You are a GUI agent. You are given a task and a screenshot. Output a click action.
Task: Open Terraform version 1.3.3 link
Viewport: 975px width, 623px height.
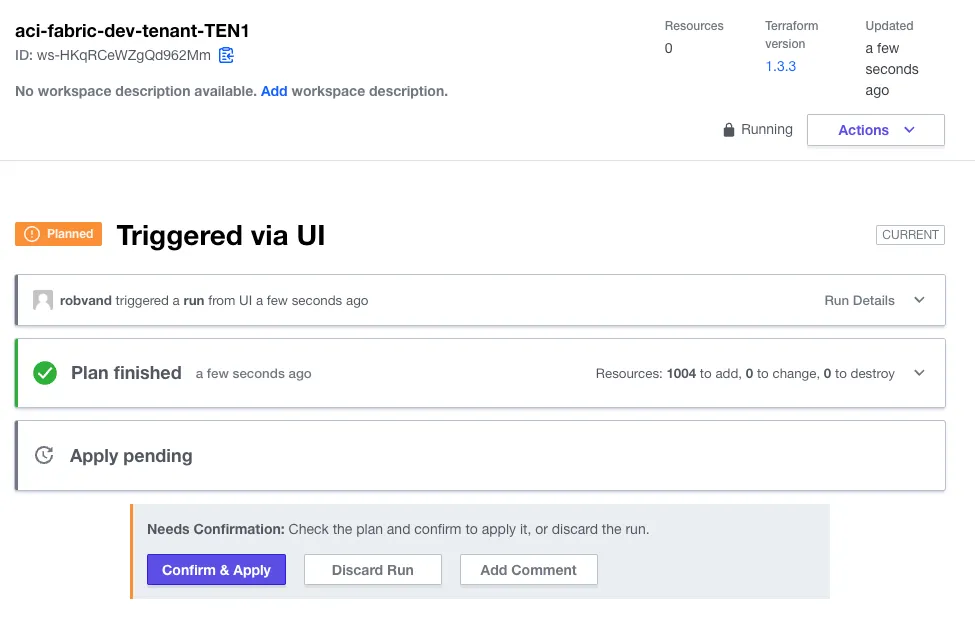coord(780,66)
